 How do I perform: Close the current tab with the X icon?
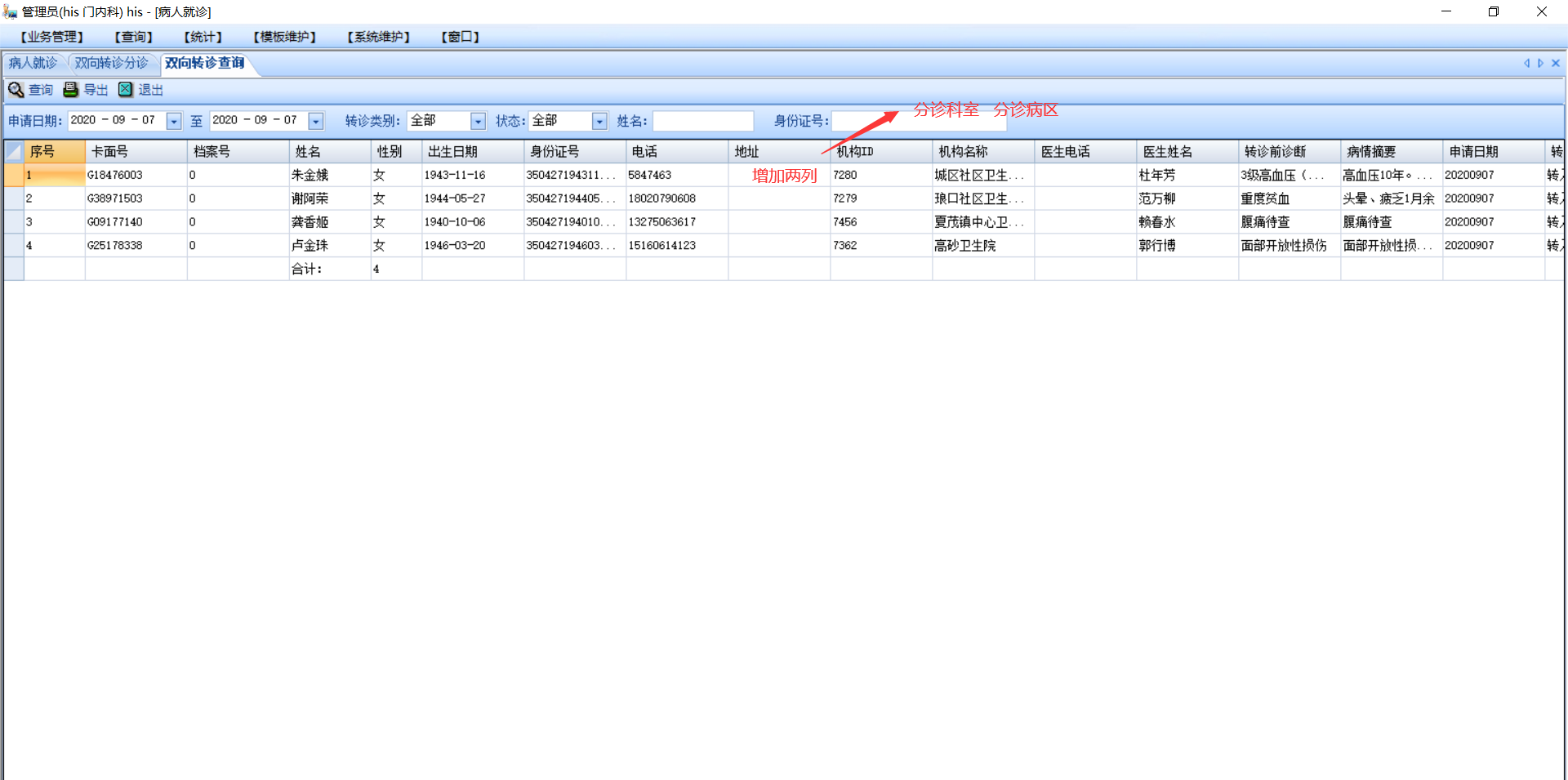[x=1555, y=63]
